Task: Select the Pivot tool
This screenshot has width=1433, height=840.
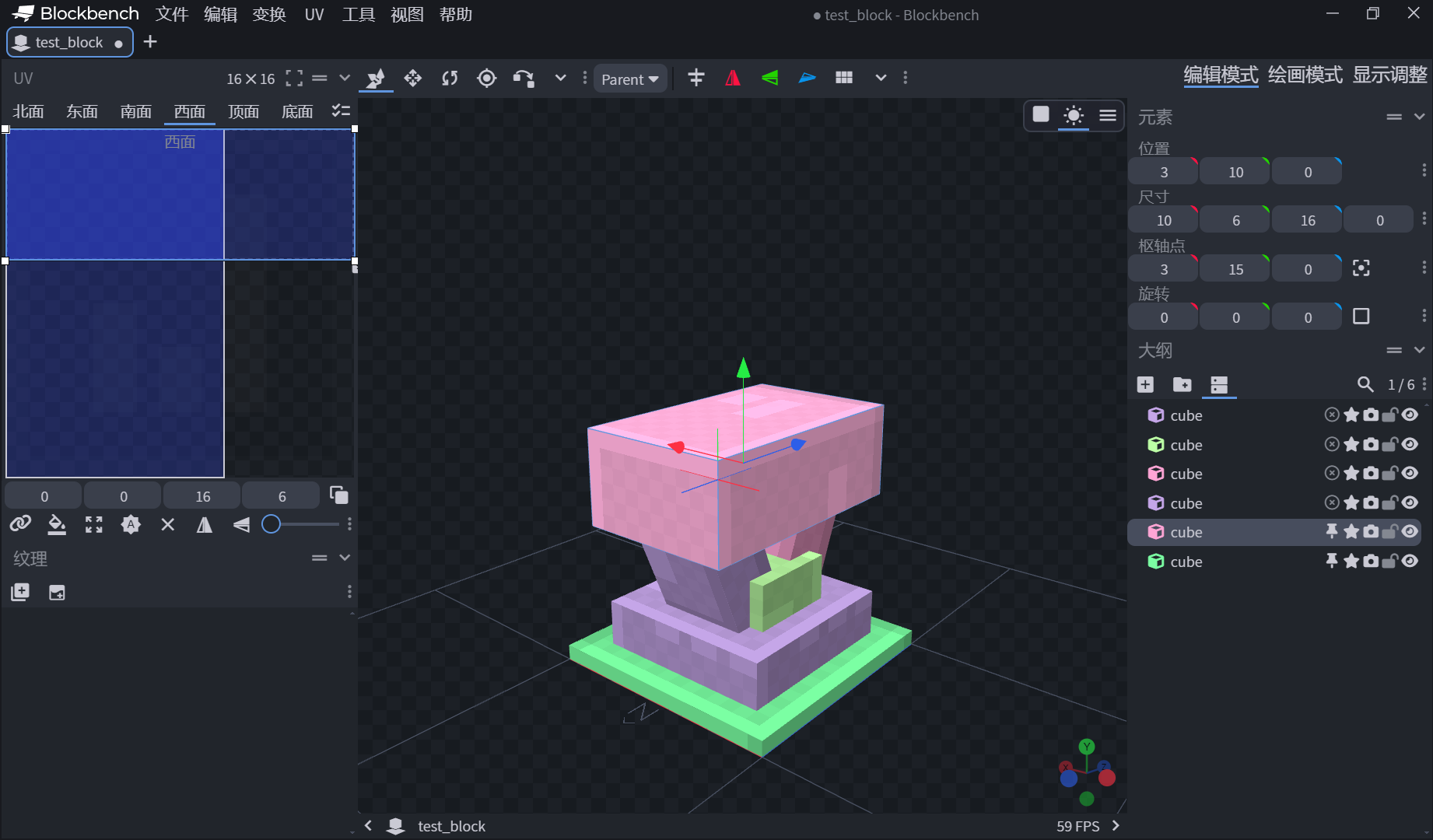Action: tap(486, 78)
